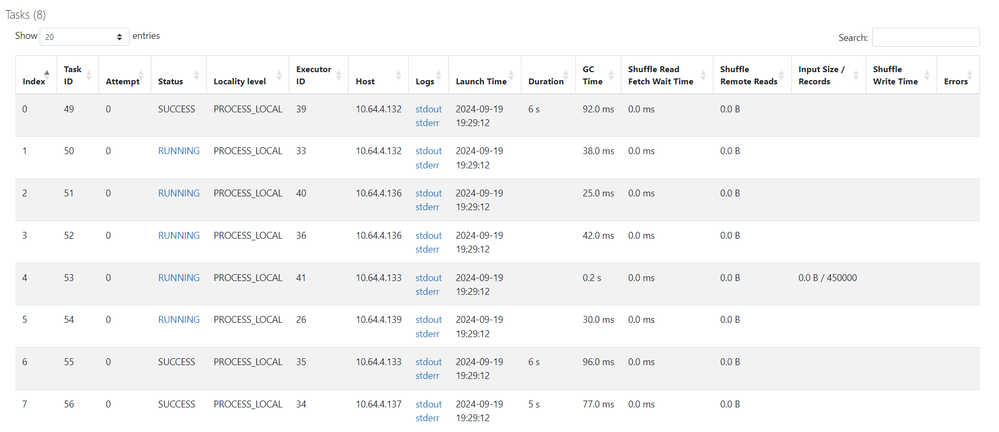Sort by Locality level column header
The height and width of the screenshot is (432, 999).
pos(241,81)
